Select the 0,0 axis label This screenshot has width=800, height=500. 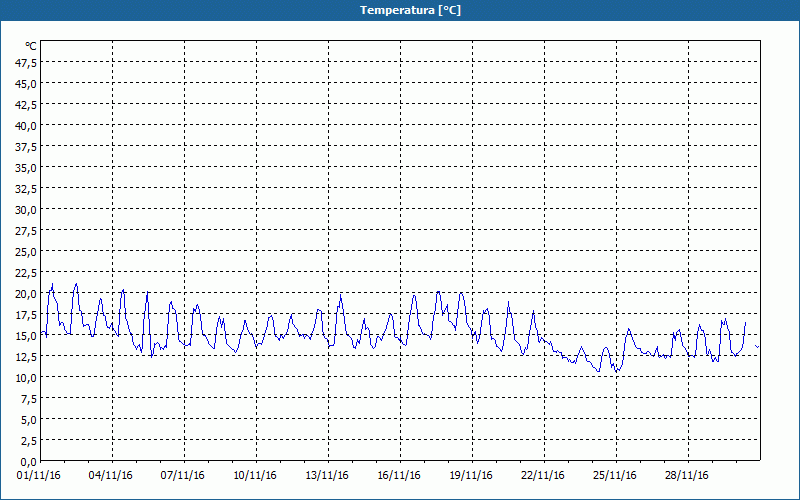pyautogui.click(x=29, y=462)
